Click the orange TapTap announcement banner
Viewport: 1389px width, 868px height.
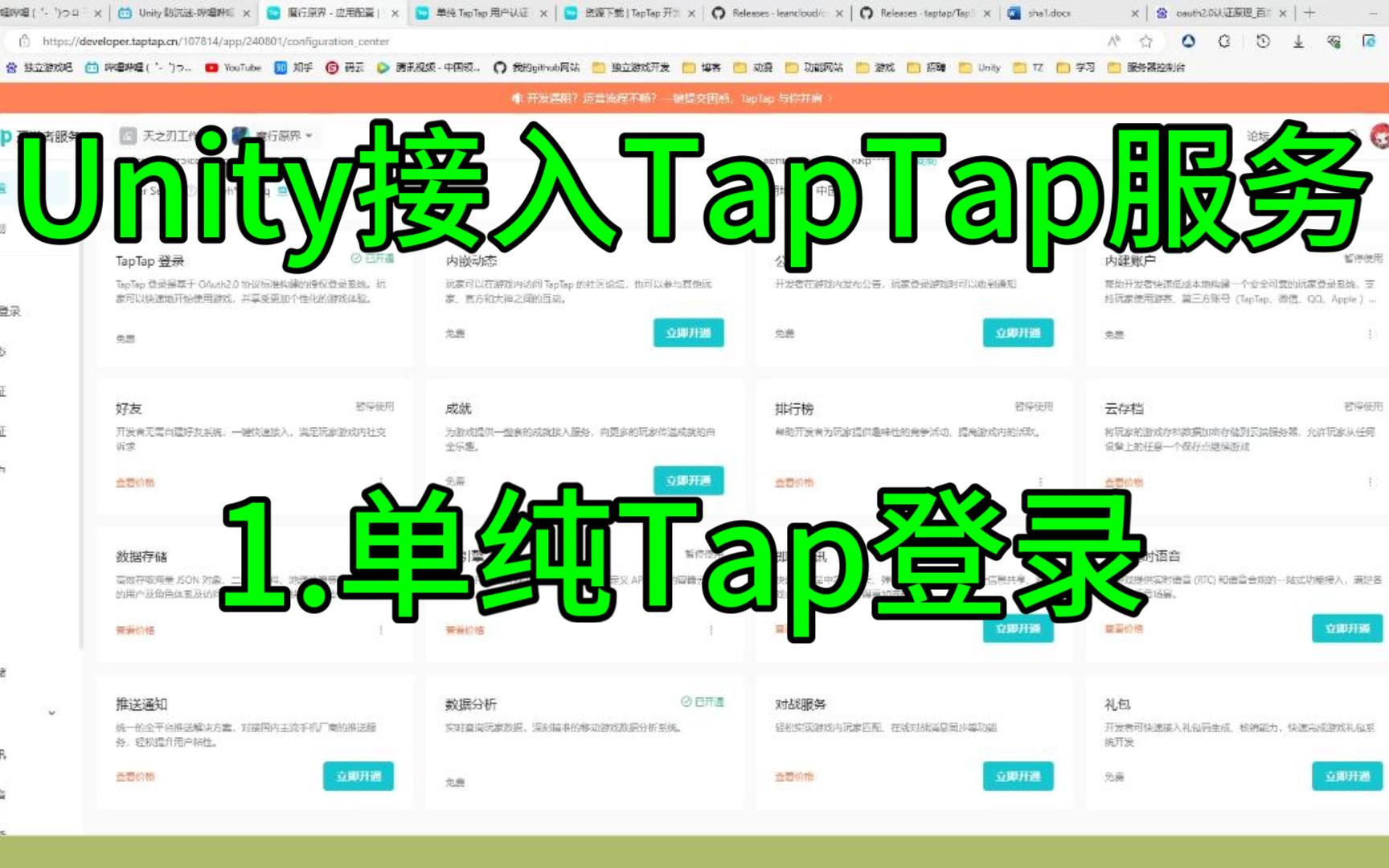tap(694, 98)
